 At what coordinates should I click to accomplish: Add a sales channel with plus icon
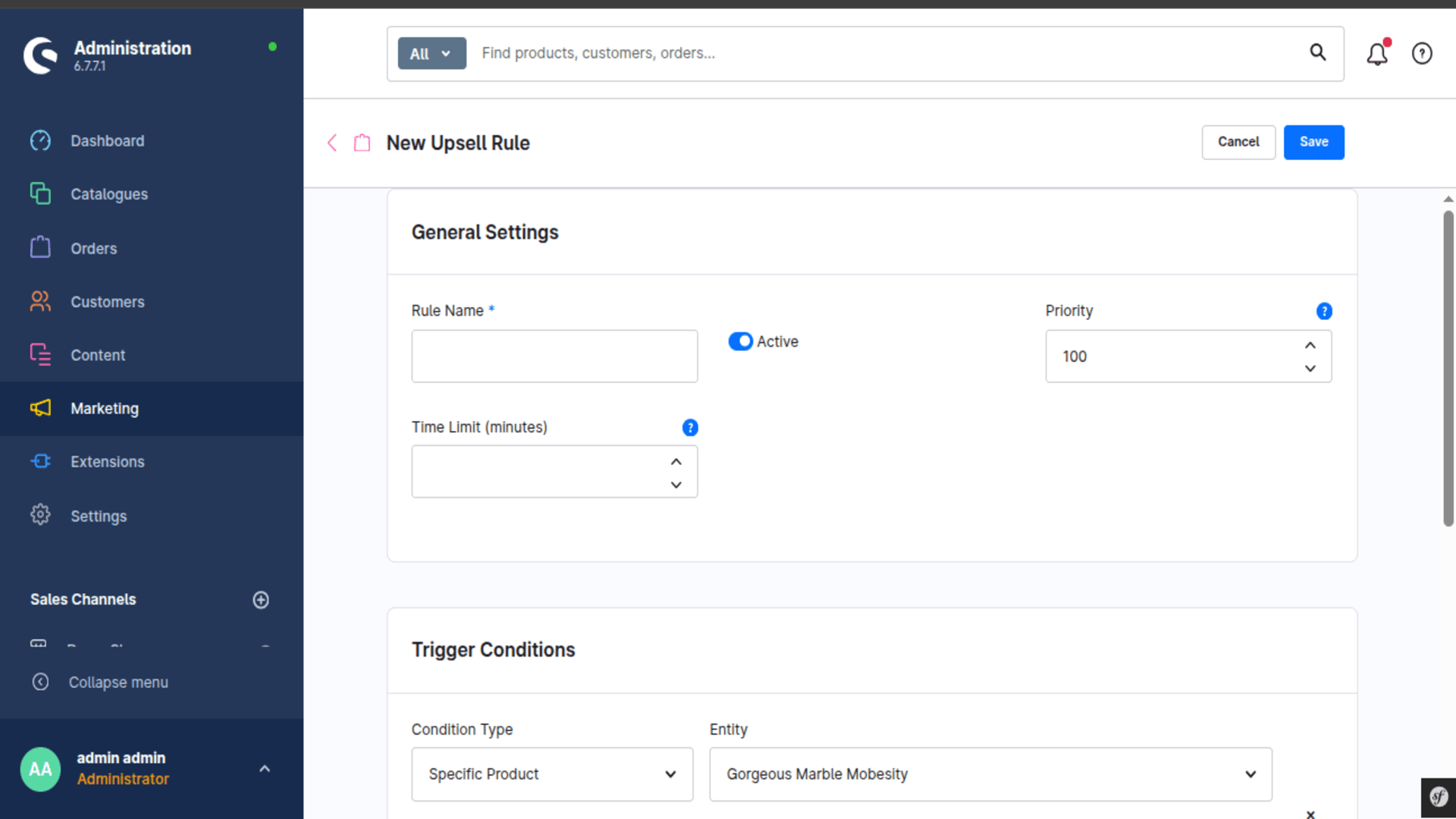click(261, 600)
